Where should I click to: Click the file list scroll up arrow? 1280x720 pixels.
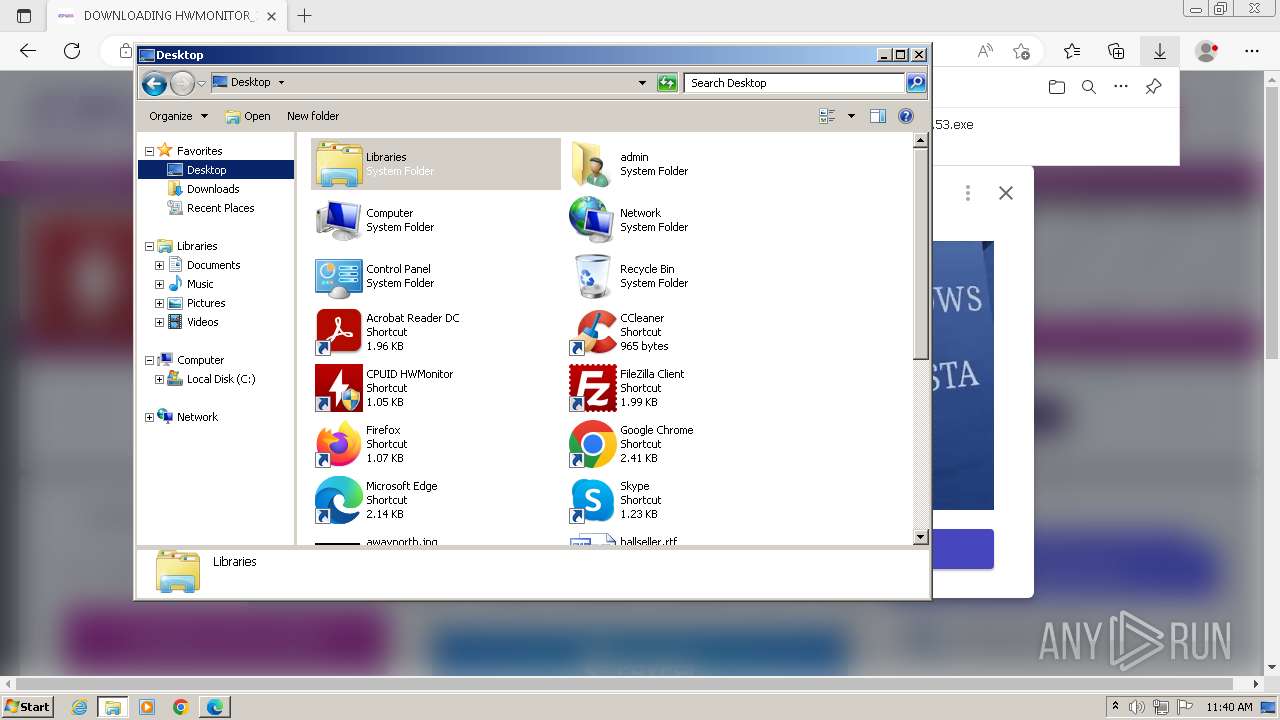click(x=921, y=141)
